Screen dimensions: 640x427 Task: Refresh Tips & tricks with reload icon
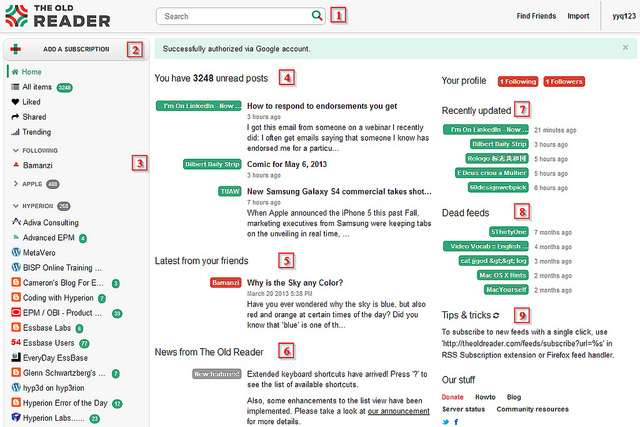[x=496, y=315]
